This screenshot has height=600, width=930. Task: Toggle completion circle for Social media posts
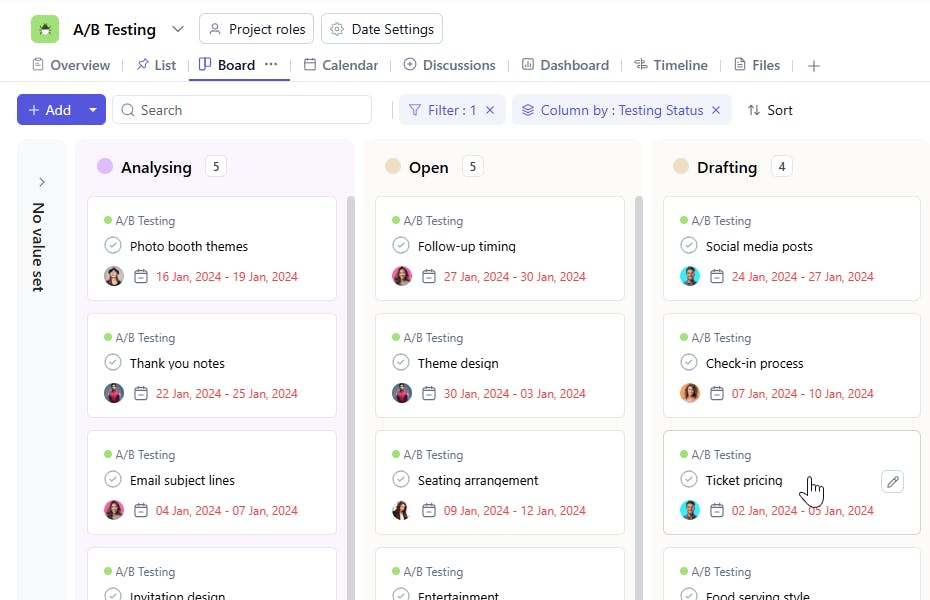[x=689, y=246]
